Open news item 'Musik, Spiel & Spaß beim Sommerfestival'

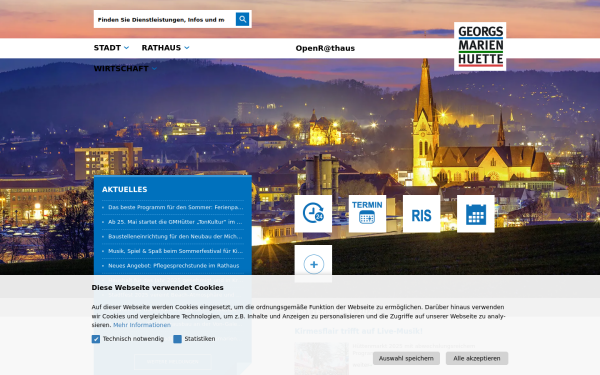pyautogui.click(x=176, y=251)
